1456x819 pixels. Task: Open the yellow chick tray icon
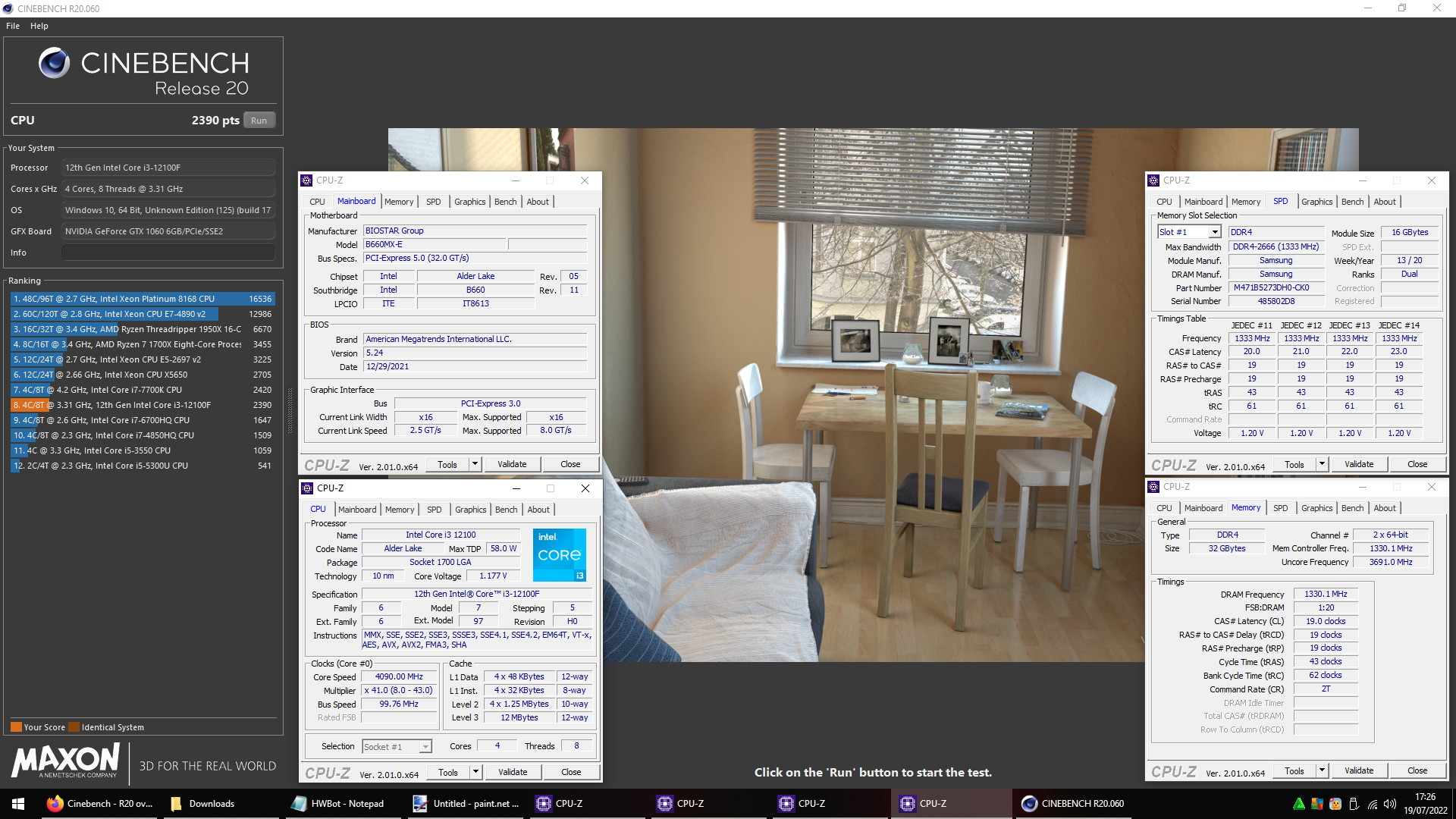(x=1335, y=804)
